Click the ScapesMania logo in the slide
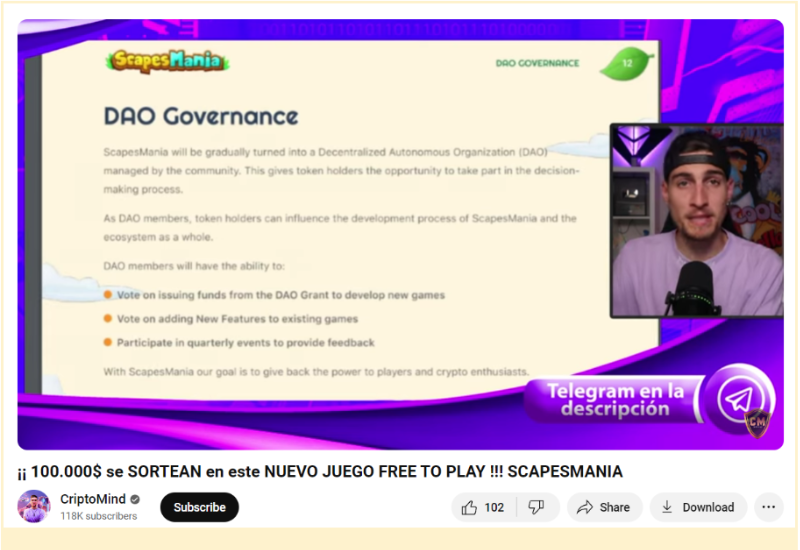The height and width of the screenshot is (550, 800). 168,62
